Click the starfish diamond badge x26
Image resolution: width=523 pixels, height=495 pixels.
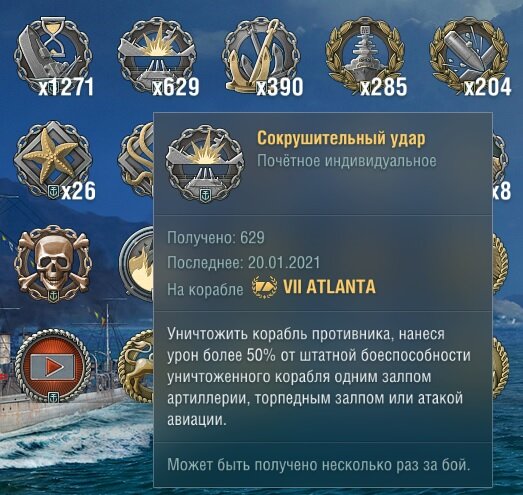[x=53, y=159]
